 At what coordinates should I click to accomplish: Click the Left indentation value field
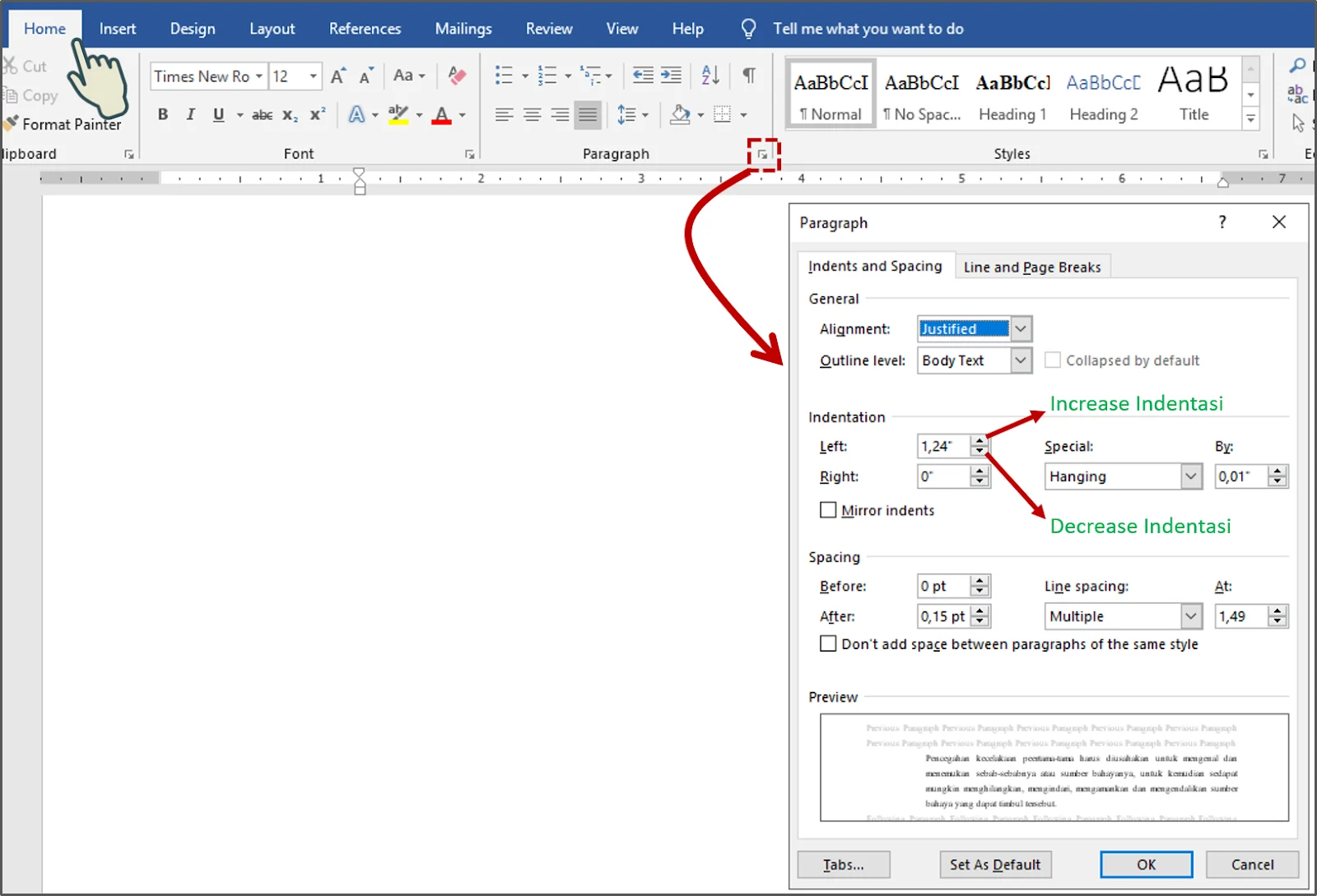pos(944,446)
